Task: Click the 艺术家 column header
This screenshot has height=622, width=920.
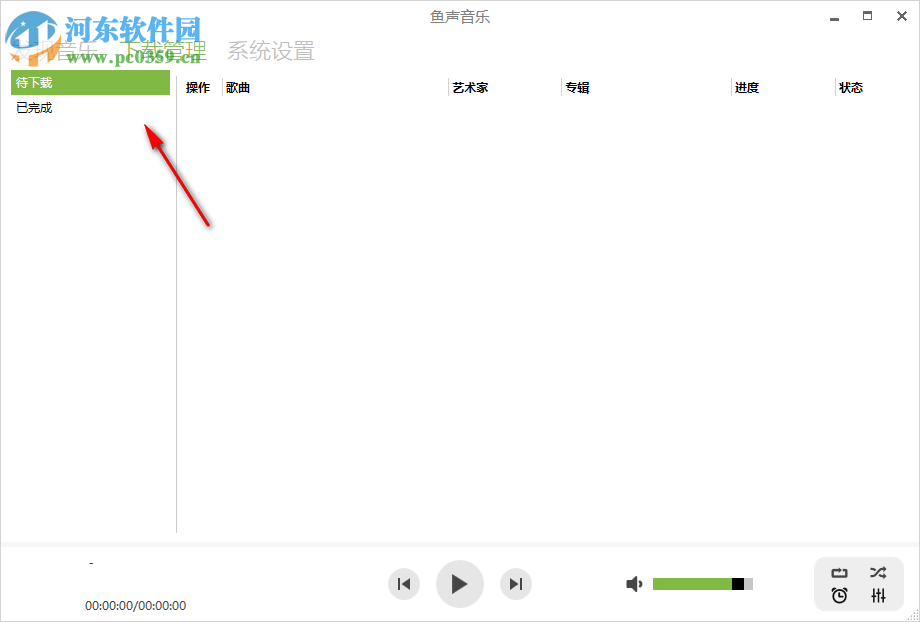Action: [470, 87]
